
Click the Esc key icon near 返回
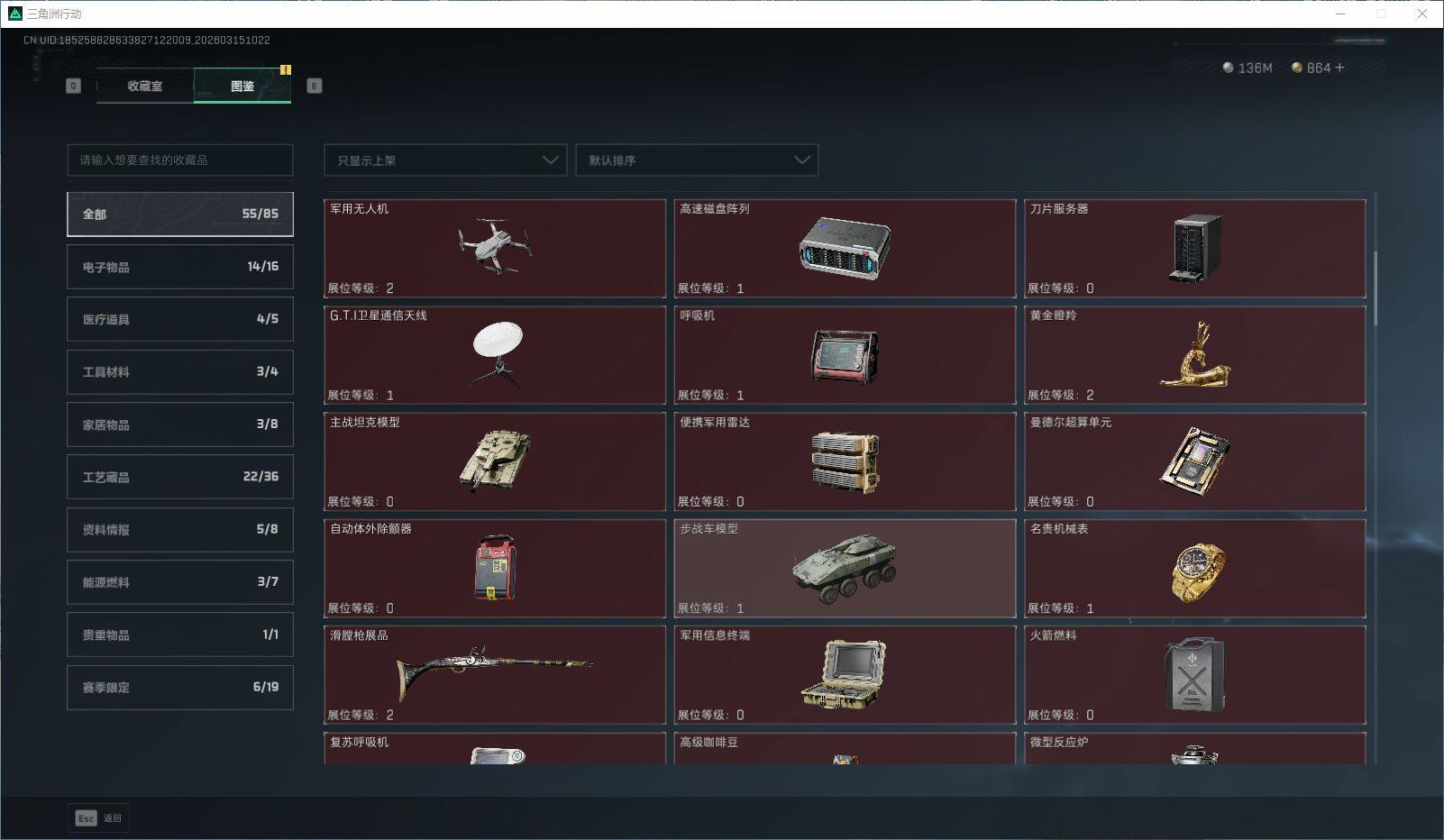86,818
